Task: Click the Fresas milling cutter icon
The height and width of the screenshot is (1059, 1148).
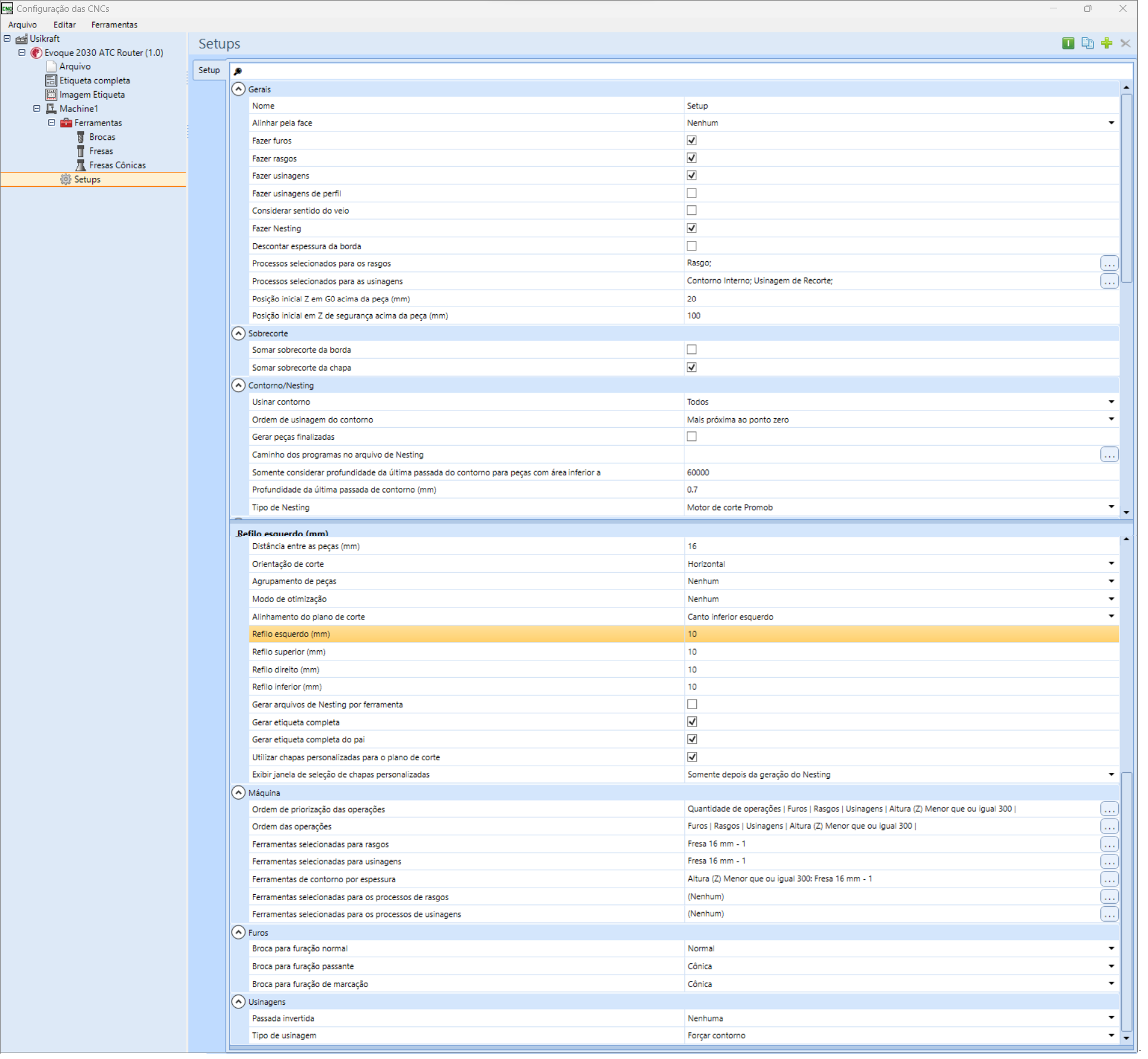Action: [x=82, y=152]
